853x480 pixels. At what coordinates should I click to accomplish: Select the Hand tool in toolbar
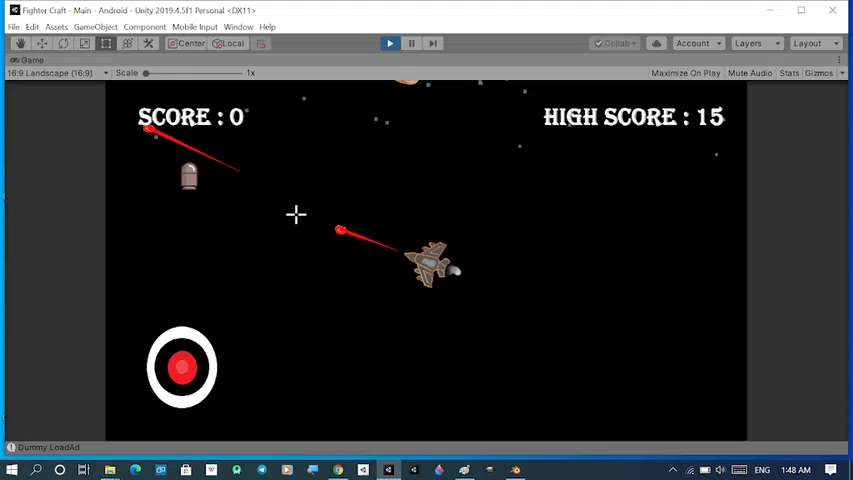[x=21, y=44]
